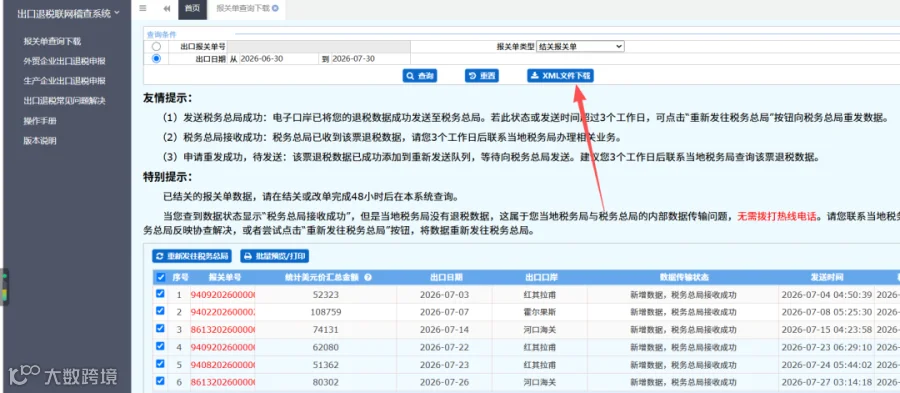Uncheck the checkbox for row 4
The image size is (900, 393).
point(161,346)
